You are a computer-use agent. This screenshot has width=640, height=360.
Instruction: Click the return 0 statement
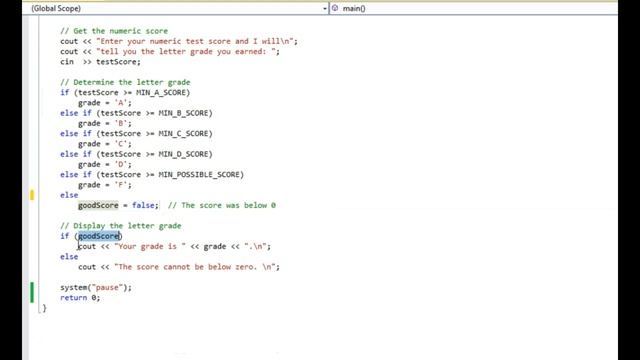(x=80, y=298)
